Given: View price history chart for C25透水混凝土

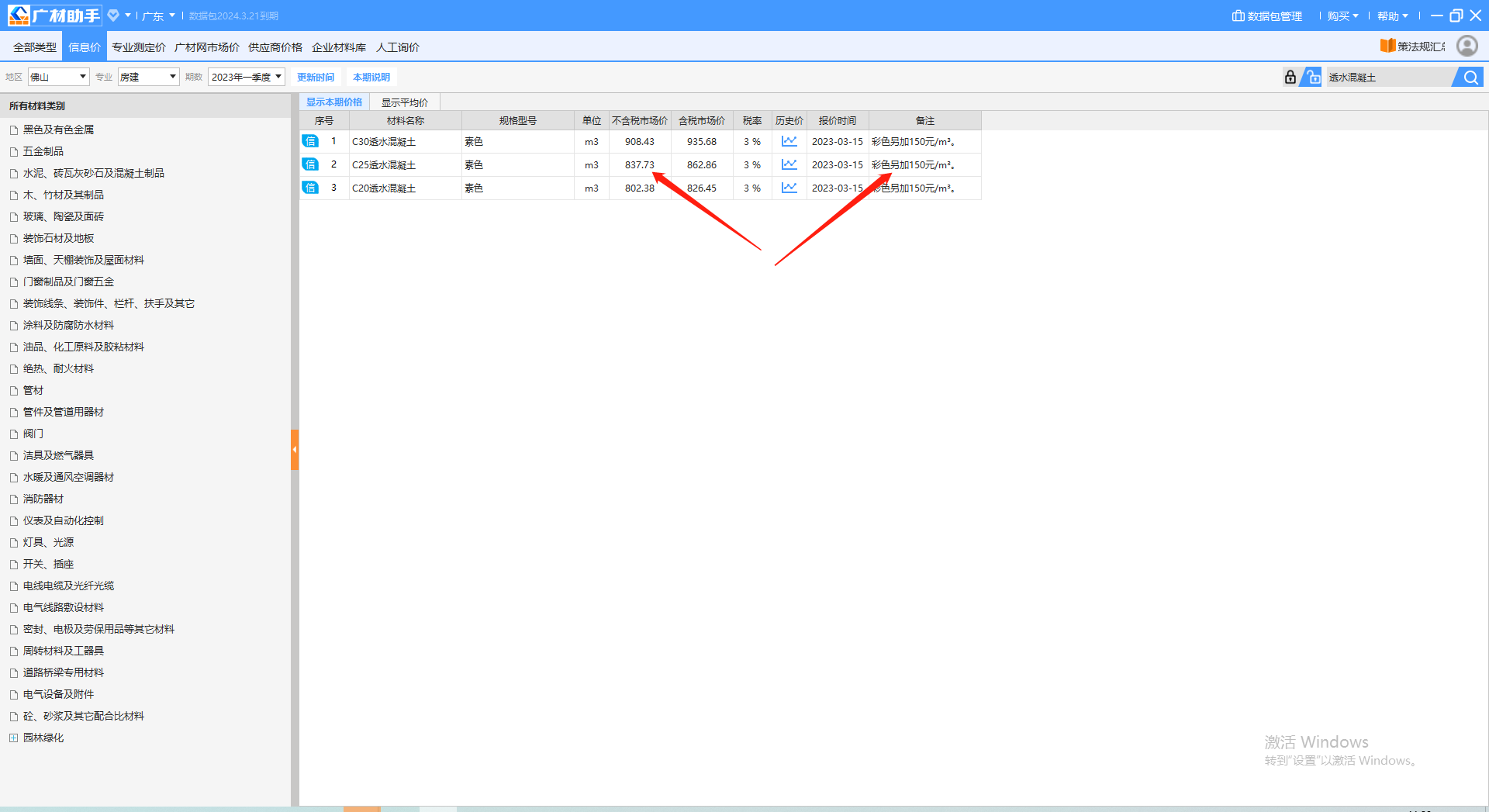Looking at the screenshot, I should 789,164.
